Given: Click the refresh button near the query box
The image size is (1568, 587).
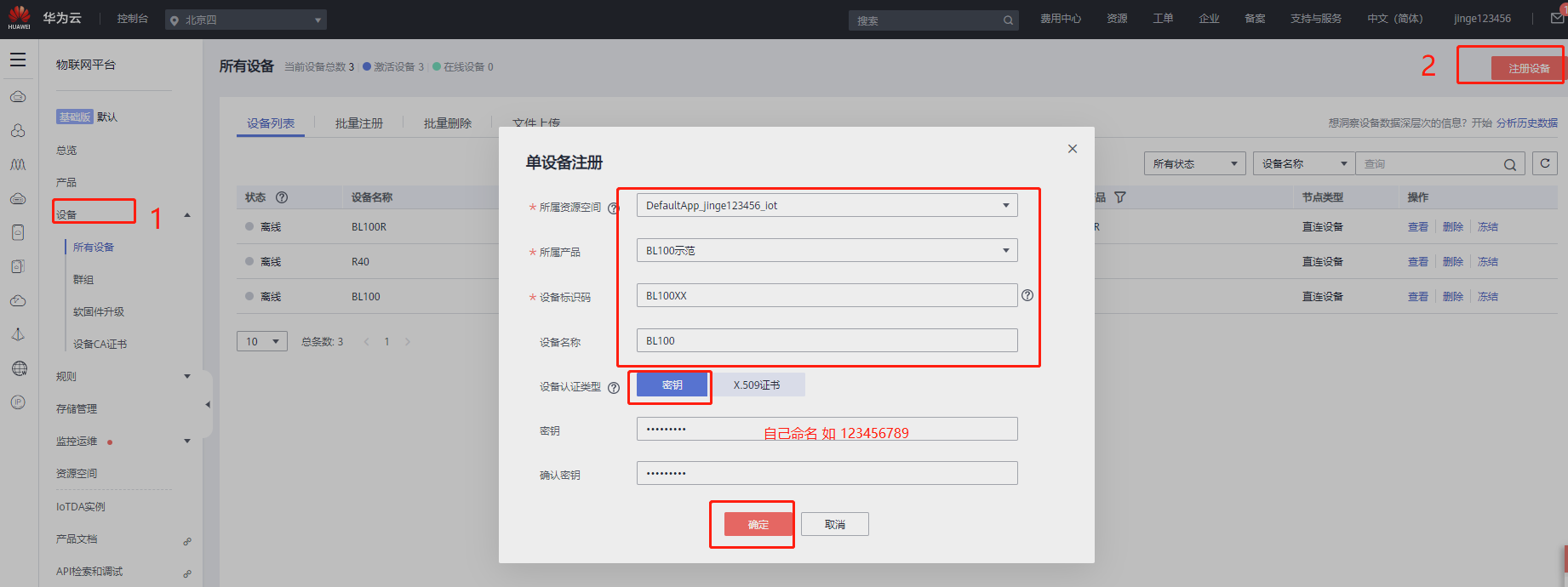Looking at the screenshot, I should [1545, 163].
